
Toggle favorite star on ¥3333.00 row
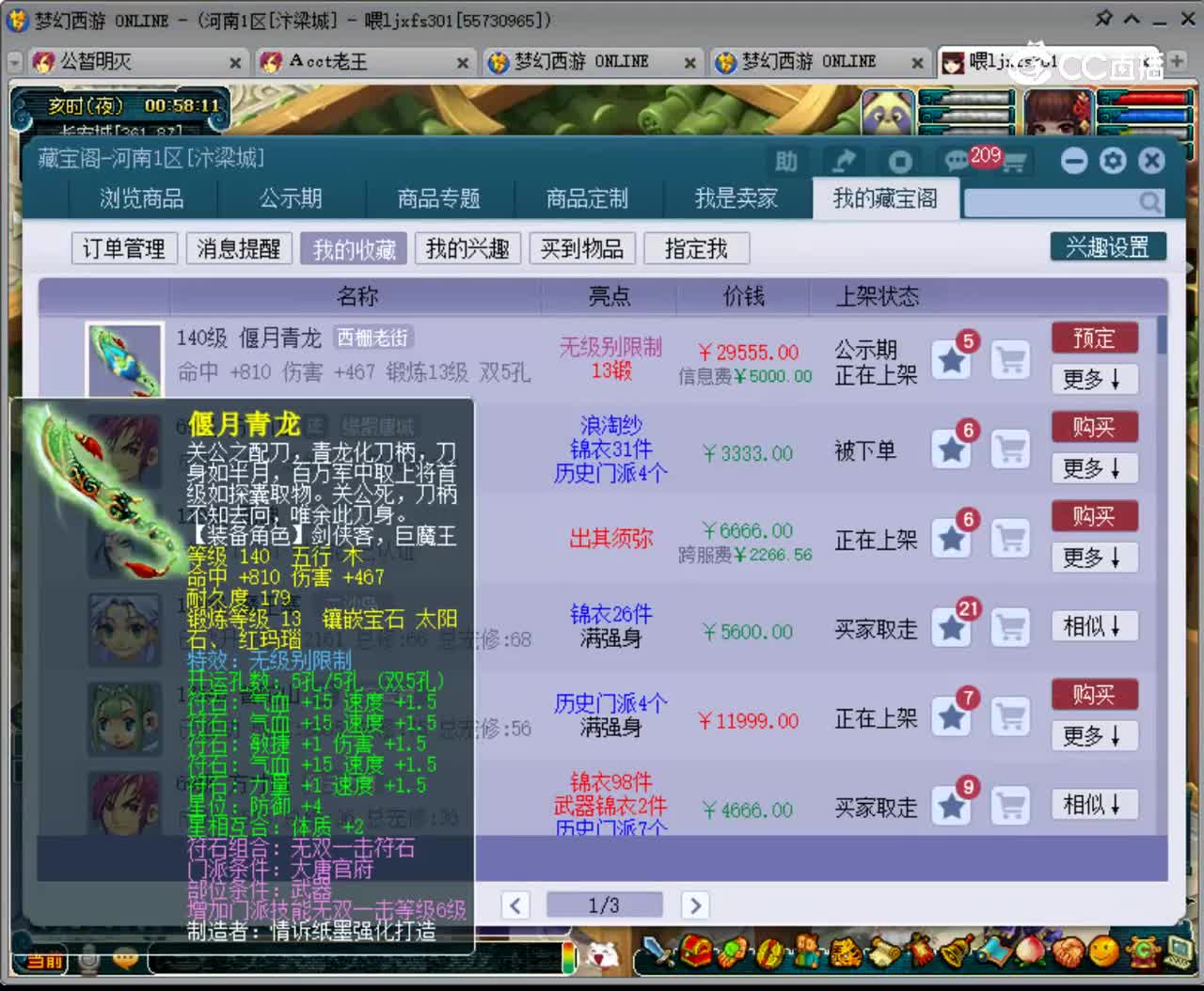coord(952,450)
